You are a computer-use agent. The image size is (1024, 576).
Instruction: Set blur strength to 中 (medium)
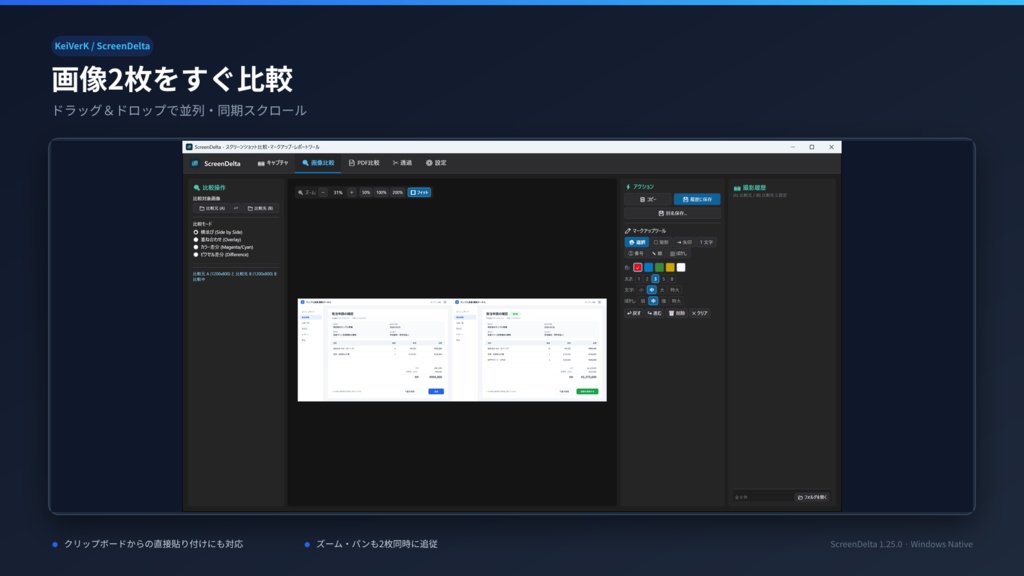653,301
